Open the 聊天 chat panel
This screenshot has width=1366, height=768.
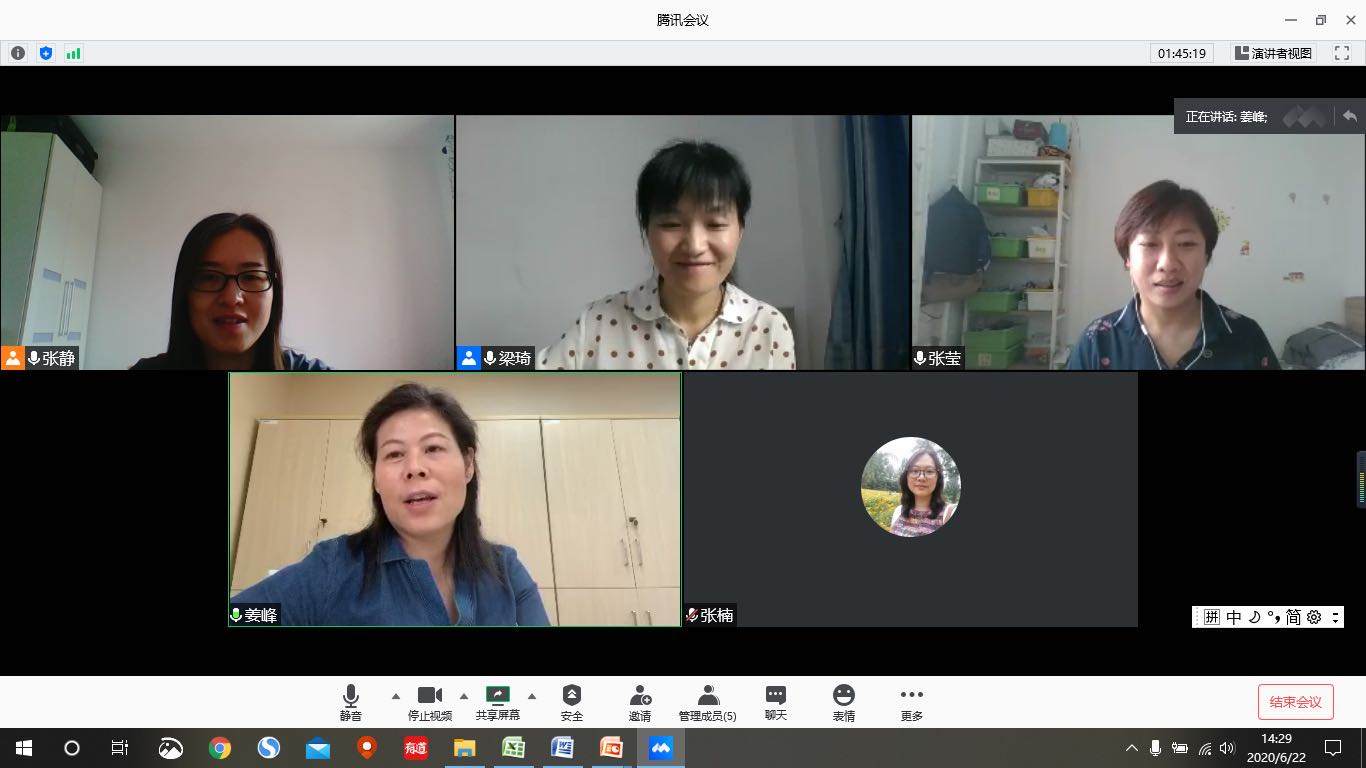click(x=776, y=703)
